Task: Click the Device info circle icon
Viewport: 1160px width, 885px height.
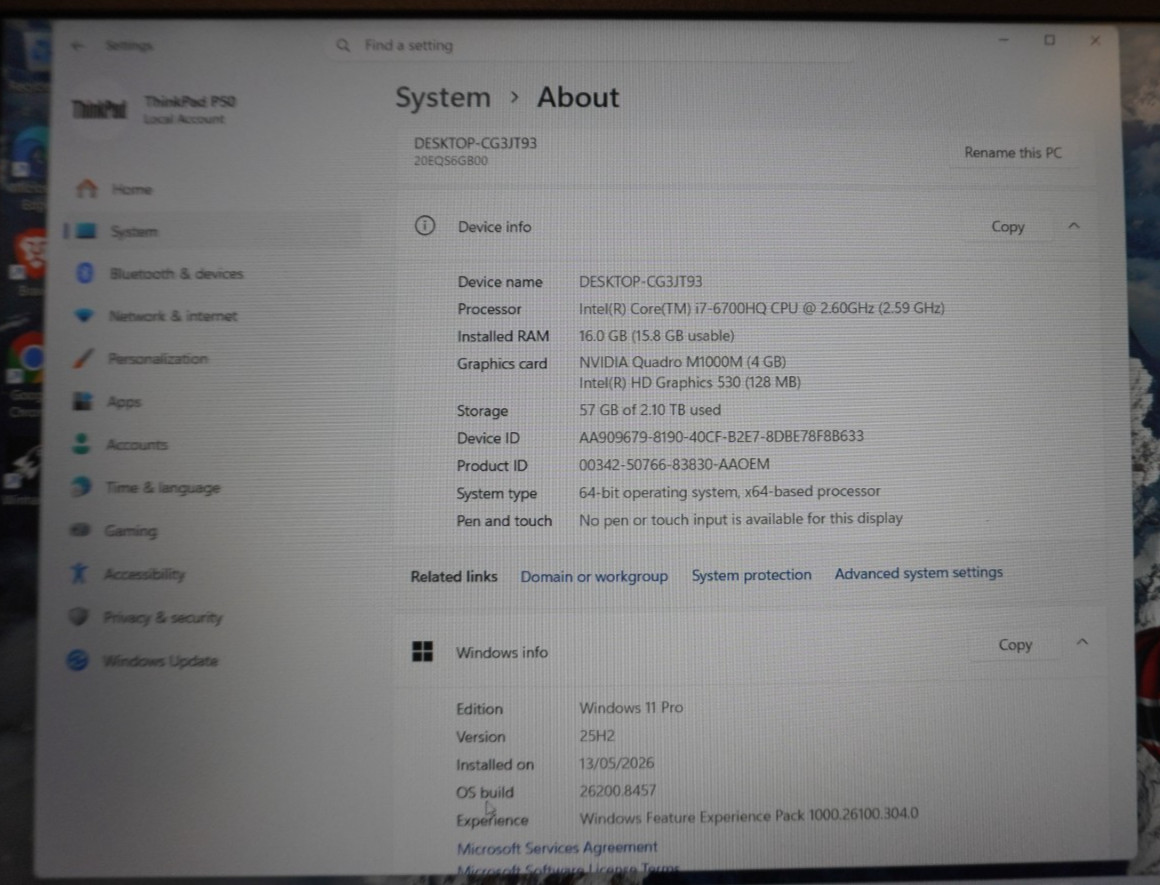Action: [425, 226]
